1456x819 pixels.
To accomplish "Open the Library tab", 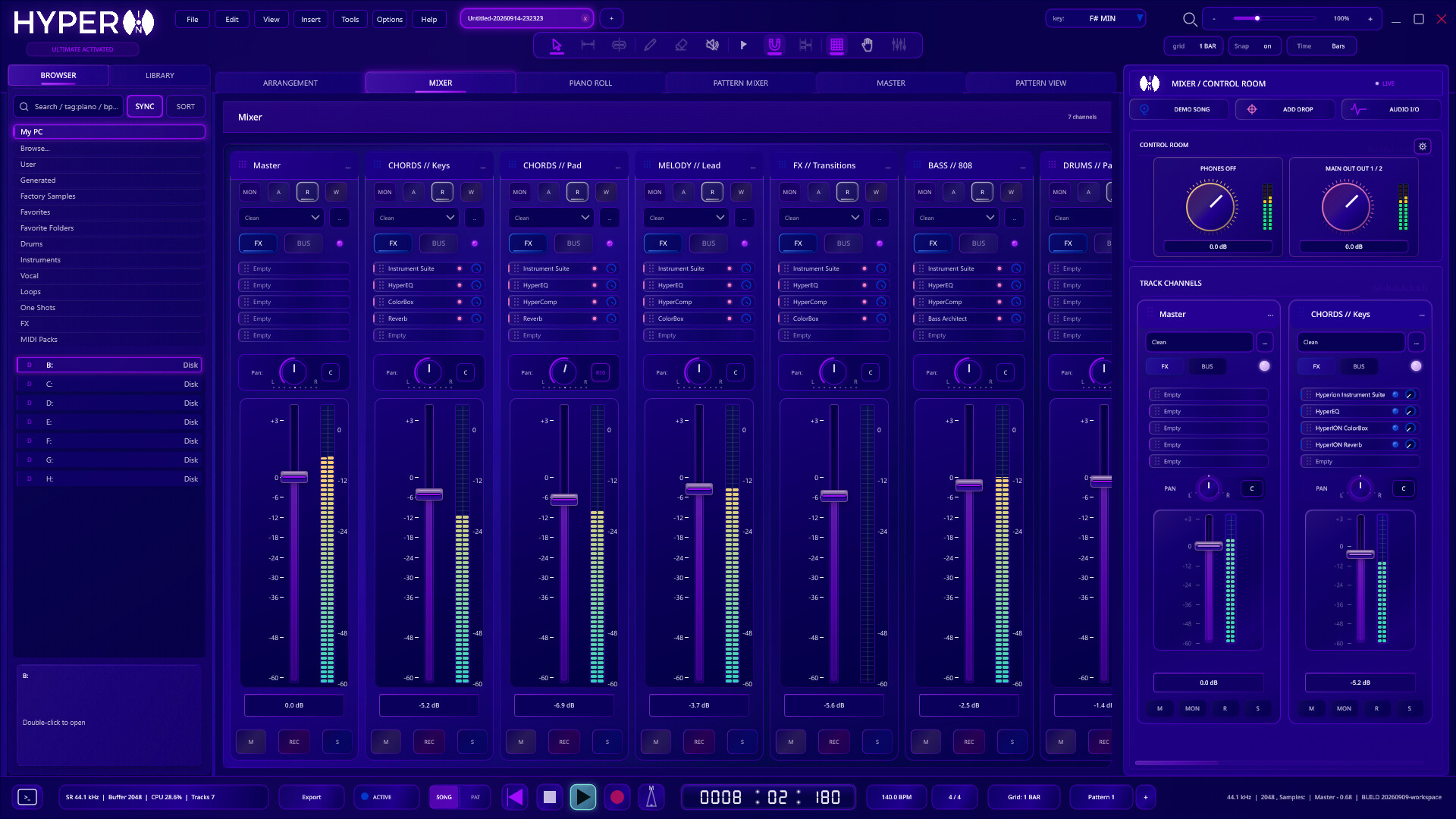I will pos(160,75).
